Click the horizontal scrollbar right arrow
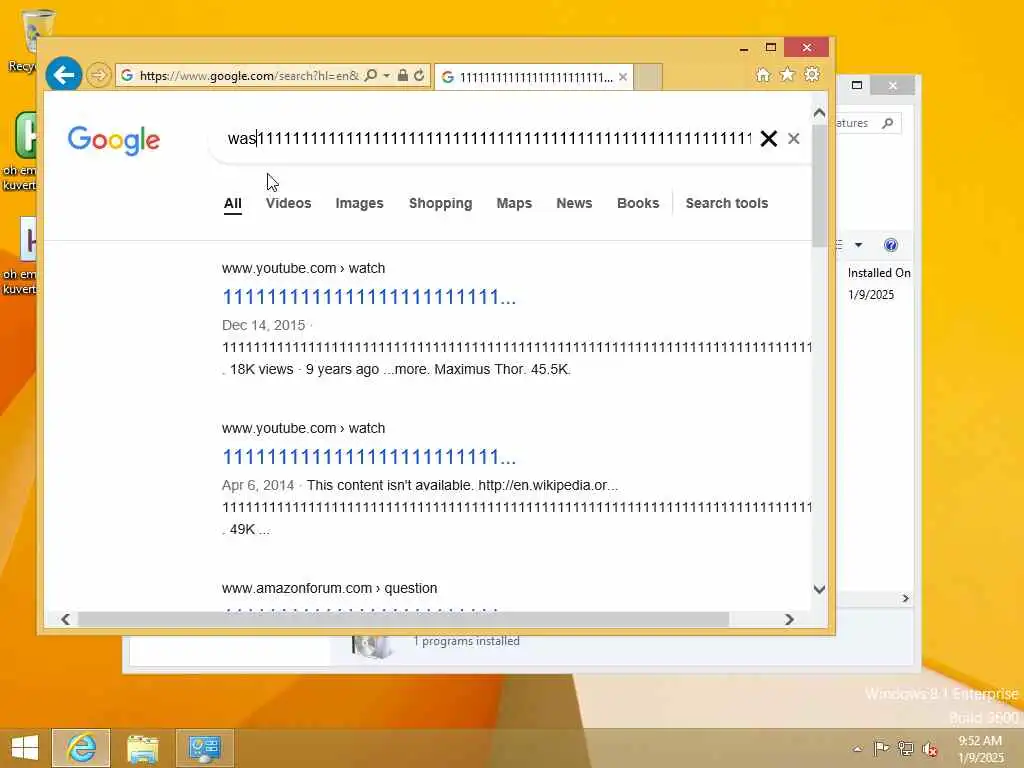Image resolution: width=1024 pixels, height=768 pixels. pos(790,619)
